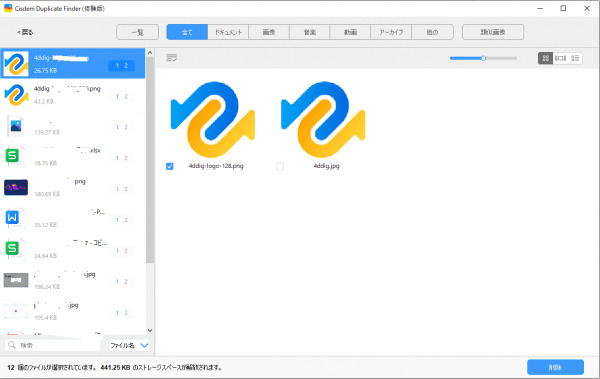Switch to the 他の tab

point(432,32)
